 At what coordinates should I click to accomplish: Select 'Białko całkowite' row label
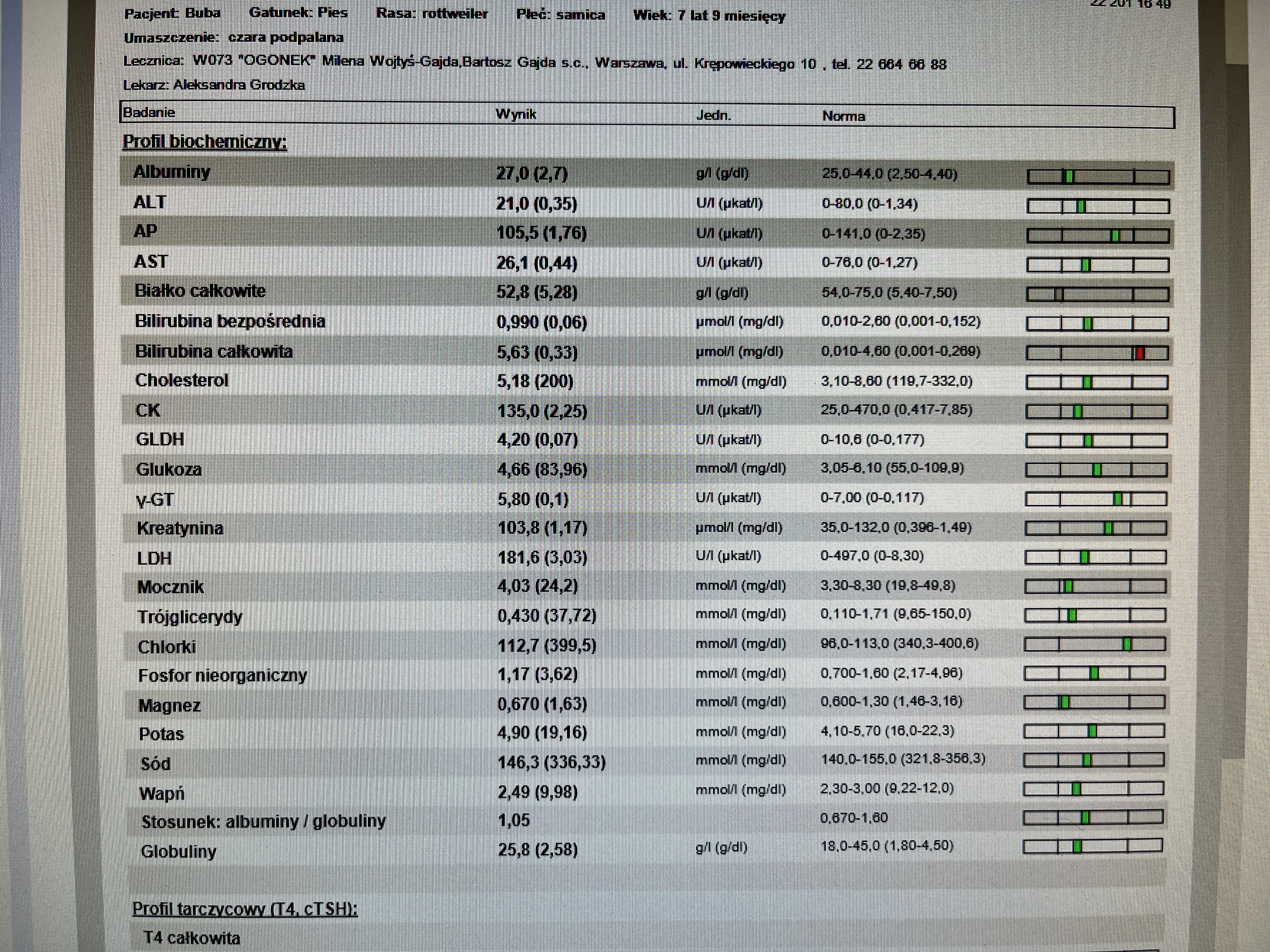(x=200, y=291)
